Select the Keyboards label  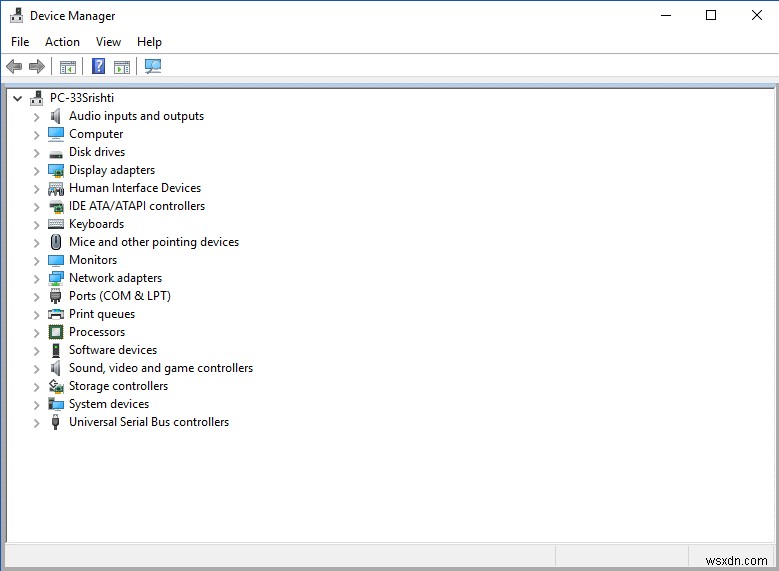(96, 224)
